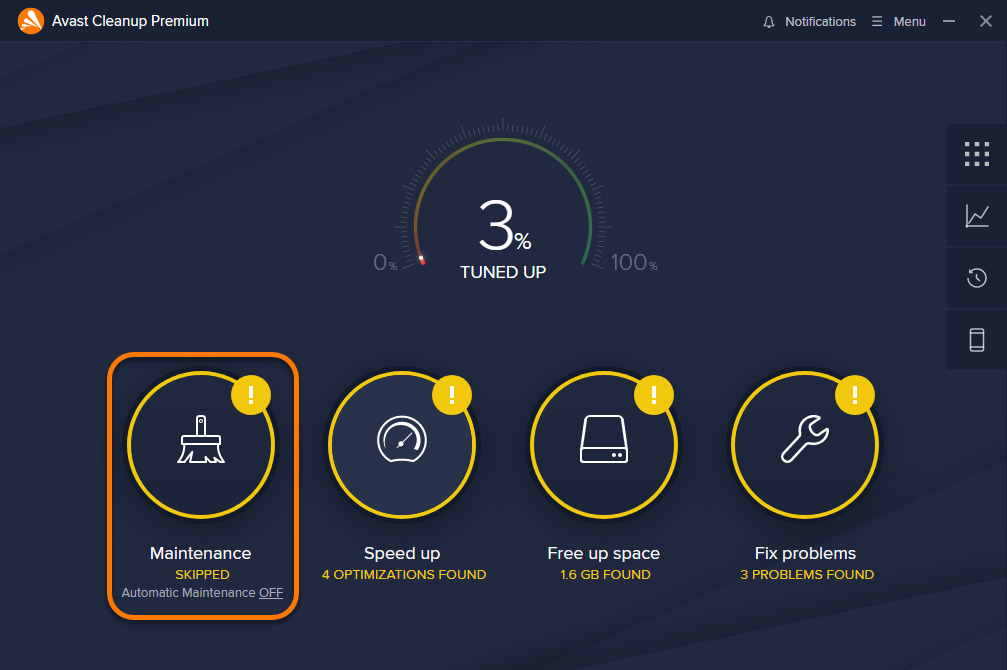The height and width of the screenshot is (670, 1007).
Task: Toggle Automatic Maintenance OFF link
Action: point(271,593)
